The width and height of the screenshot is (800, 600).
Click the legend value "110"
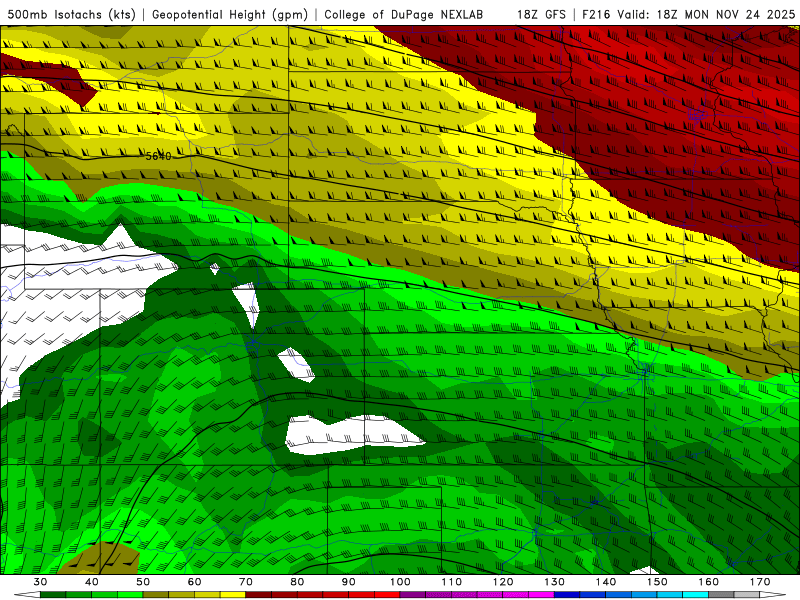452,582
